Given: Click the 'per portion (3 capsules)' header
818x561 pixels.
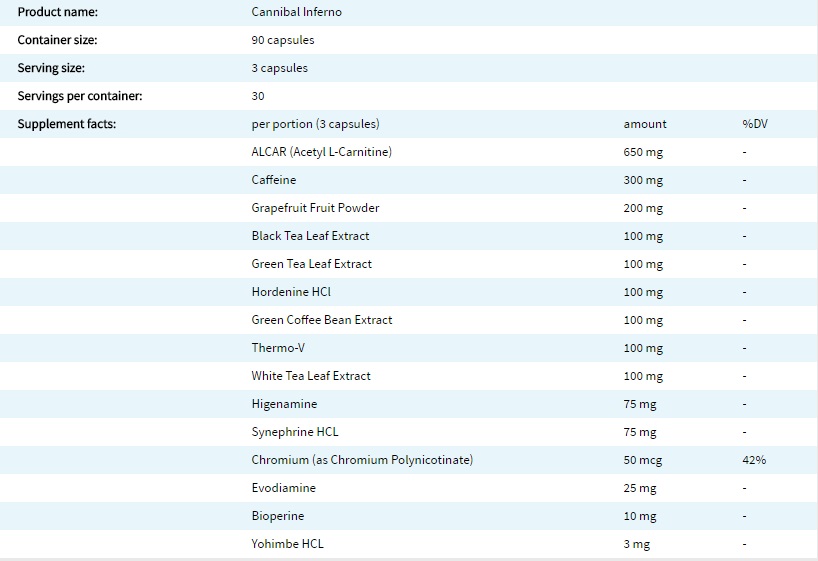Looking at the screenshot, I should 316,124.
